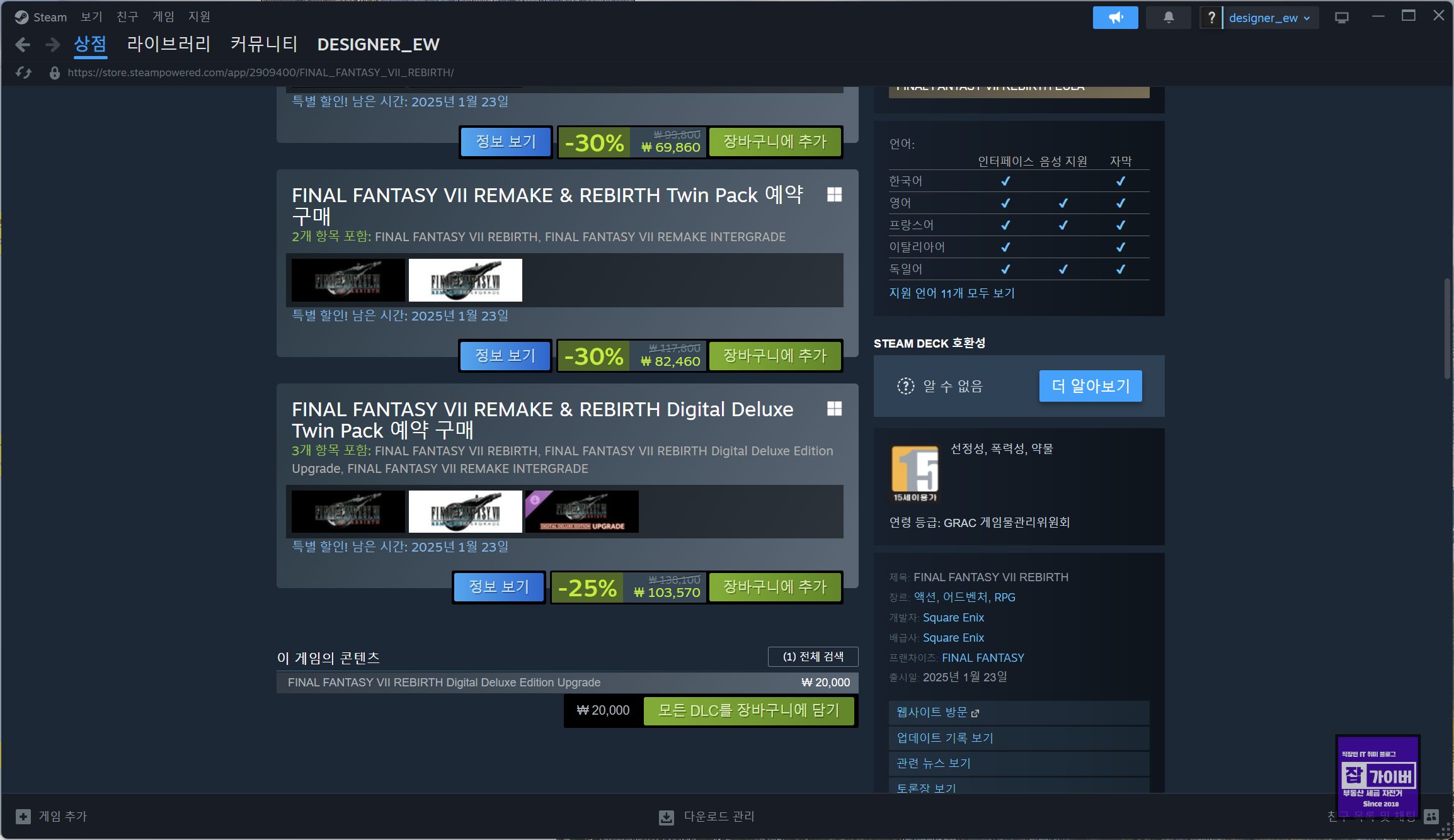Expand all 11 supported languages link
Screen dimensions: 1454x840
tap(951, 293)
